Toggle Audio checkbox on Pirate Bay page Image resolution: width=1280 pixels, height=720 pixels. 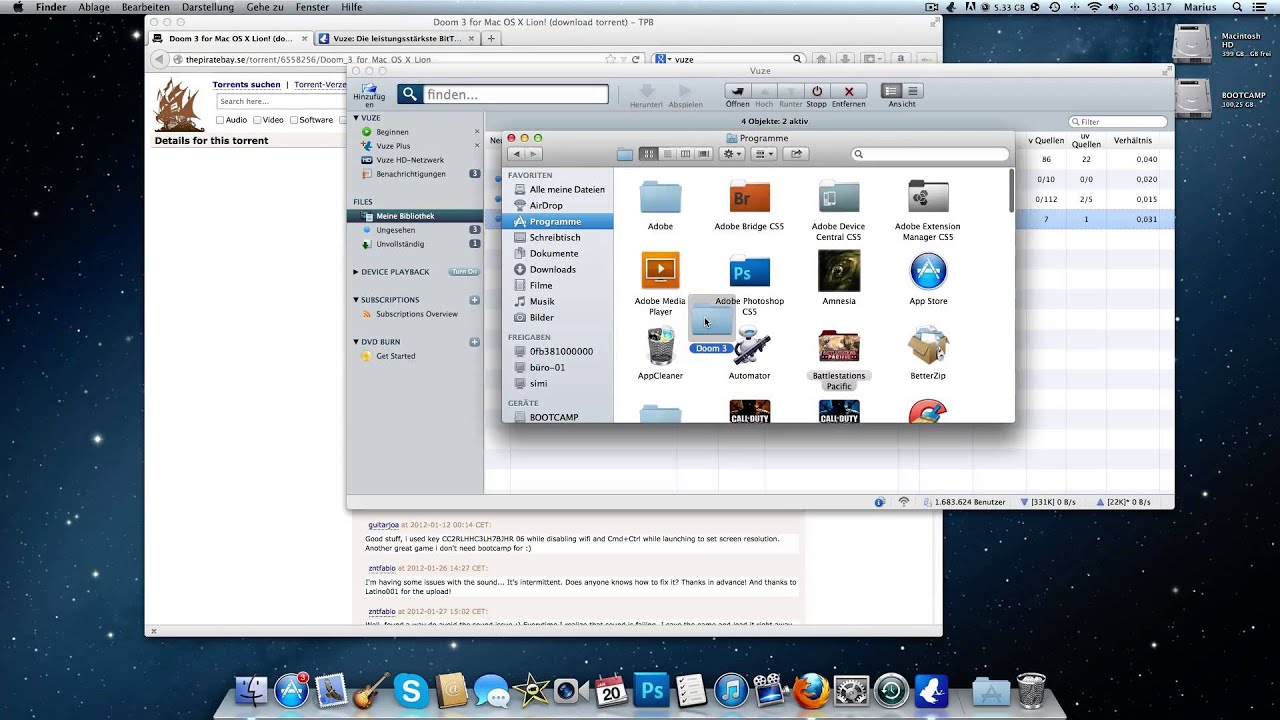click(220, 120)
